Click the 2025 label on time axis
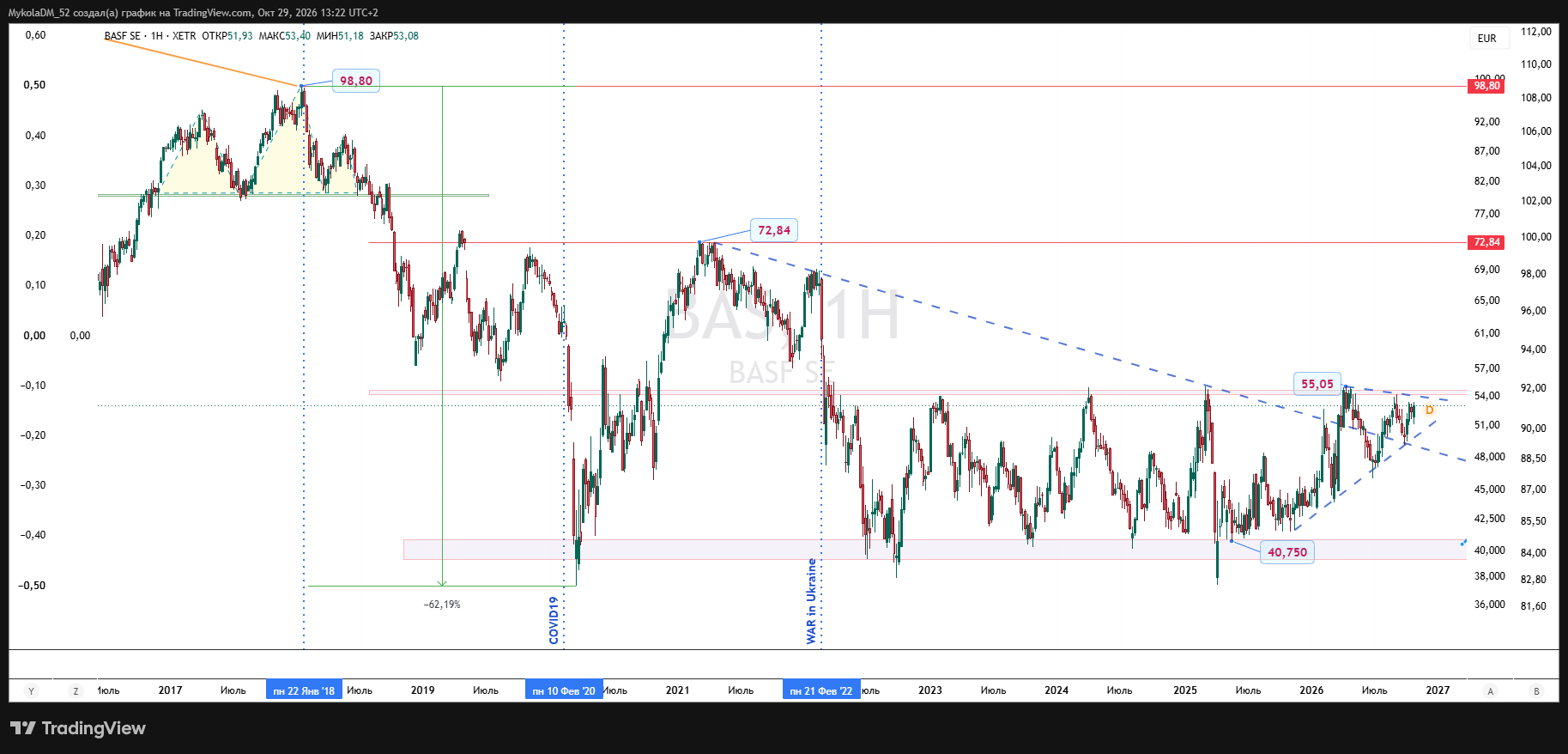1568x754 pixels. pos(1184,690)
